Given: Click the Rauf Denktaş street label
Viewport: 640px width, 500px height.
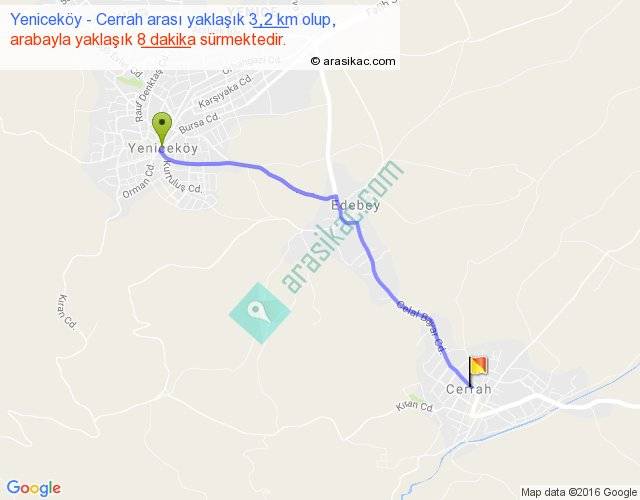Looking at the screenshot, I should tap(149, 96).
